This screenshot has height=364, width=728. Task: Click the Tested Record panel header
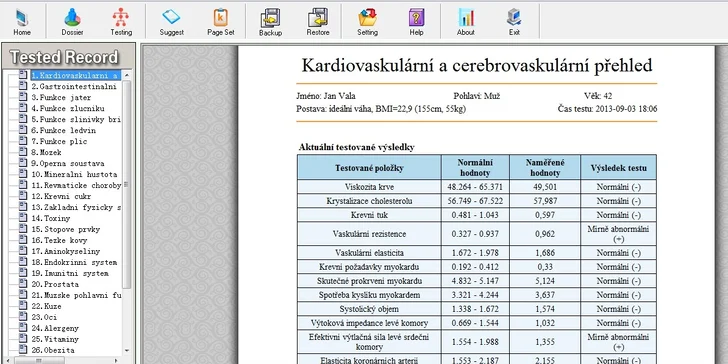68,57
